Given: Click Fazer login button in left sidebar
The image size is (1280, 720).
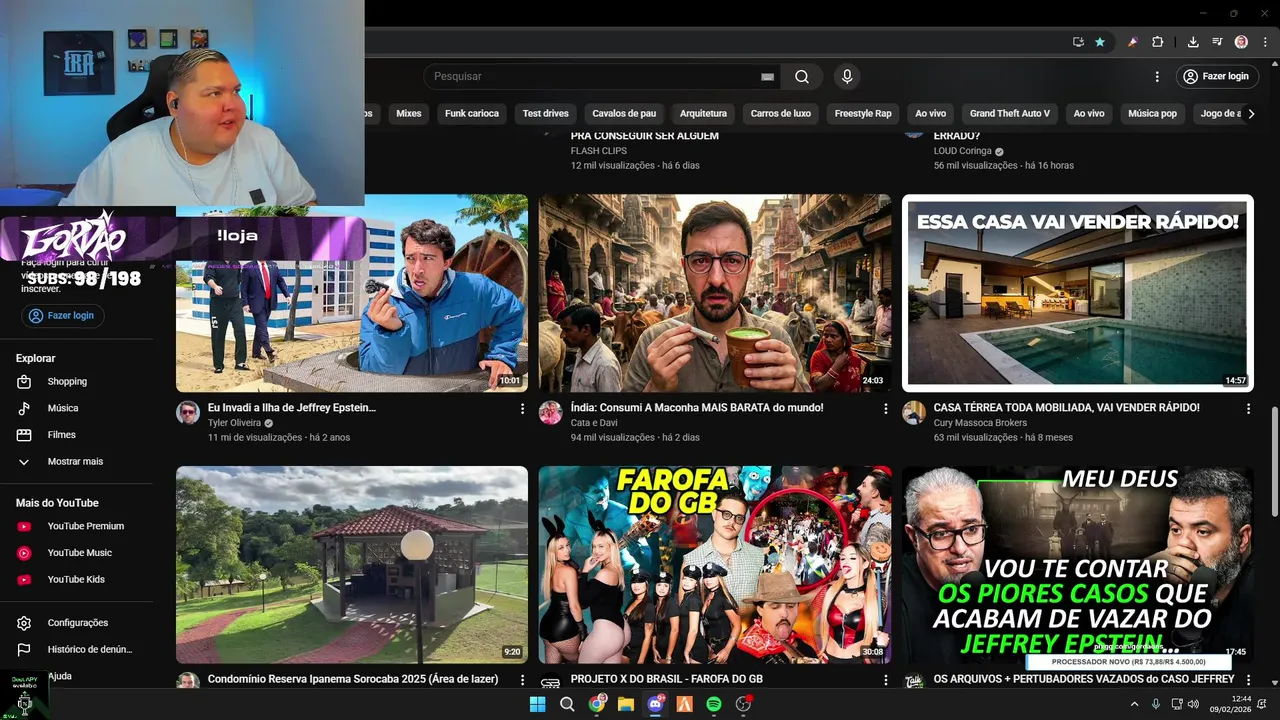Looking at the screenshot, I should click(x=63, y=316).
